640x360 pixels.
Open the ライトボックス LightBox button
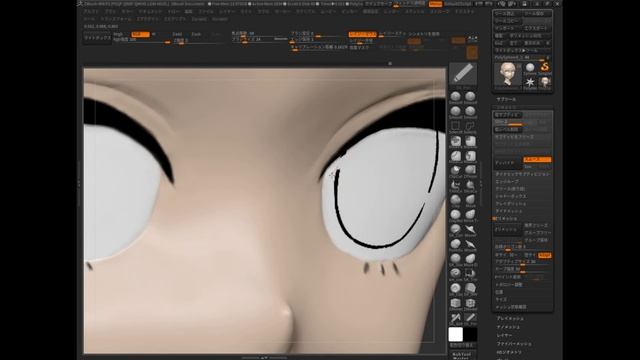(x=97, y=38)
